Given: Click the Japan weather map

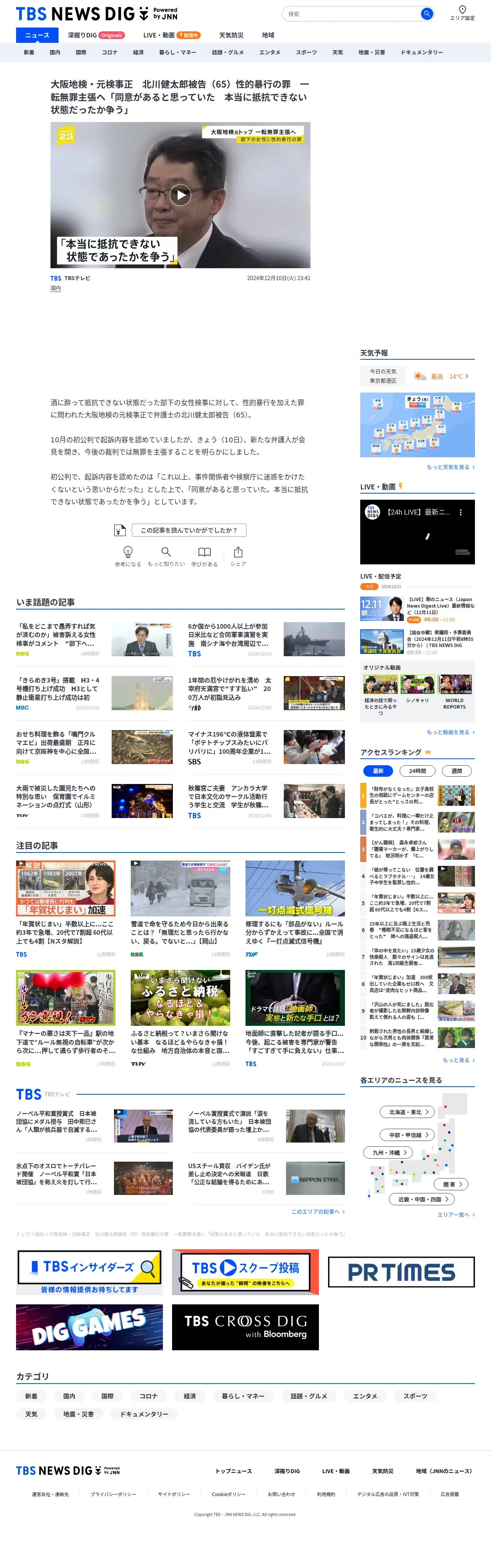Looking at the screenshot, I should pyautogui.click(x=417, y=425).
